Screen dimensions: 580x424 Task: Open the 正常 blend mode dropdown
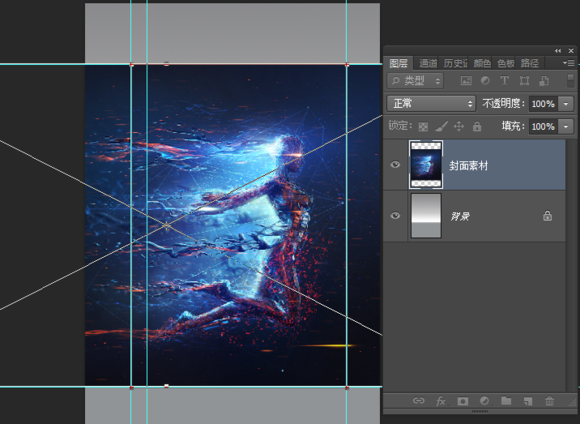(431, 104)
